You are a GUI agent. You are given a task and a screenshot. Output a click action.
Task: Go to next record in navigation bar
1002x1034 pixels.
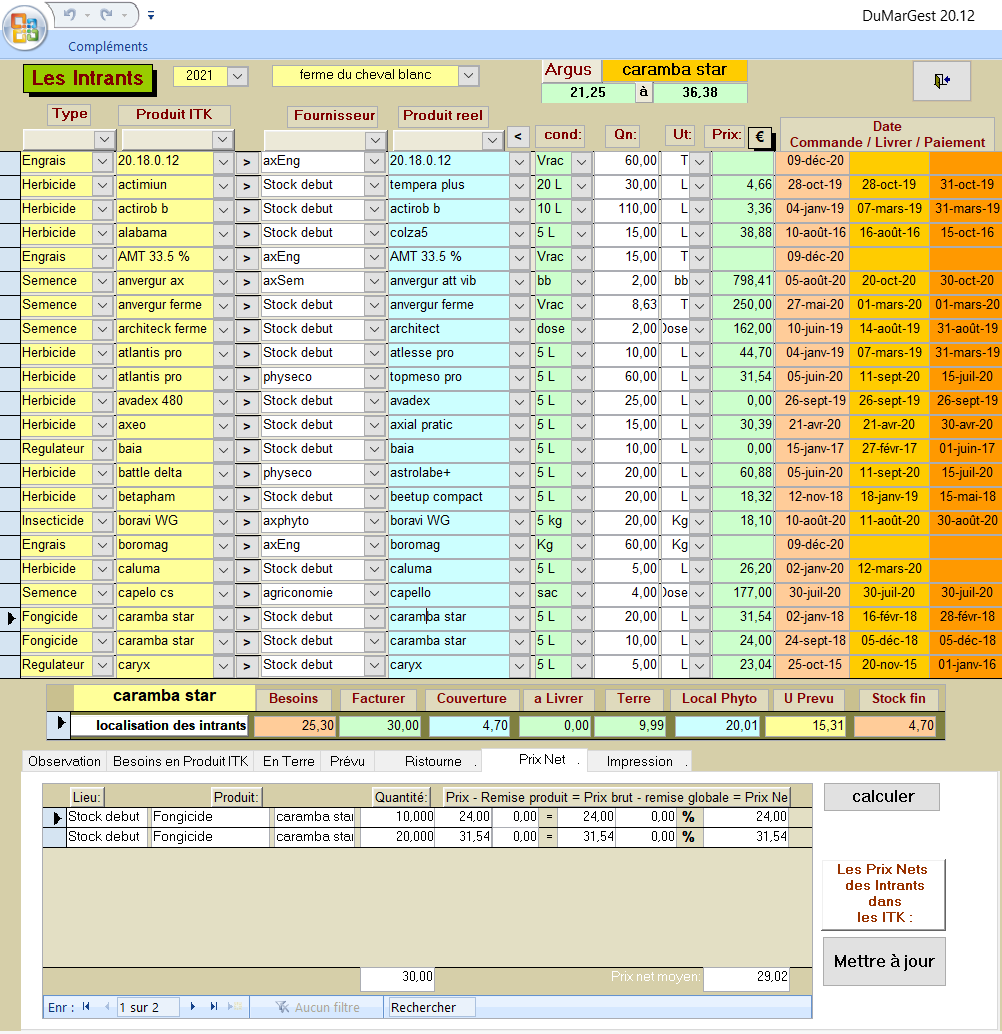pos(193,1006)
